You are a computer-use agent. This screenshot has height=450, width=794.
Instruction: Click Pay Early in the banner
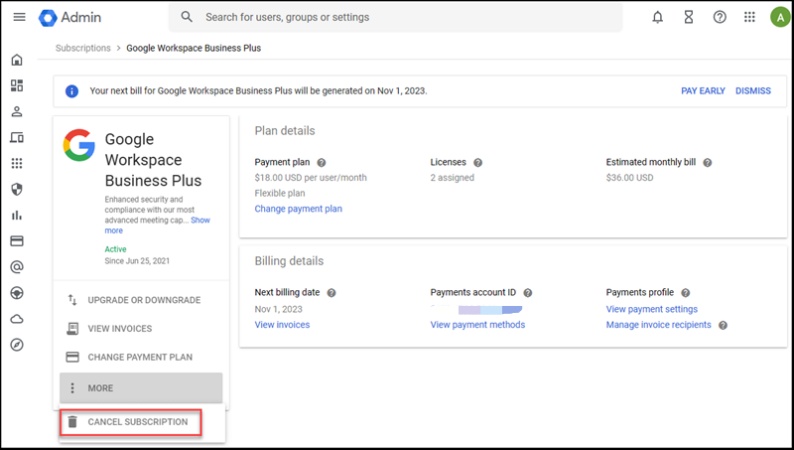click(703, 91)
